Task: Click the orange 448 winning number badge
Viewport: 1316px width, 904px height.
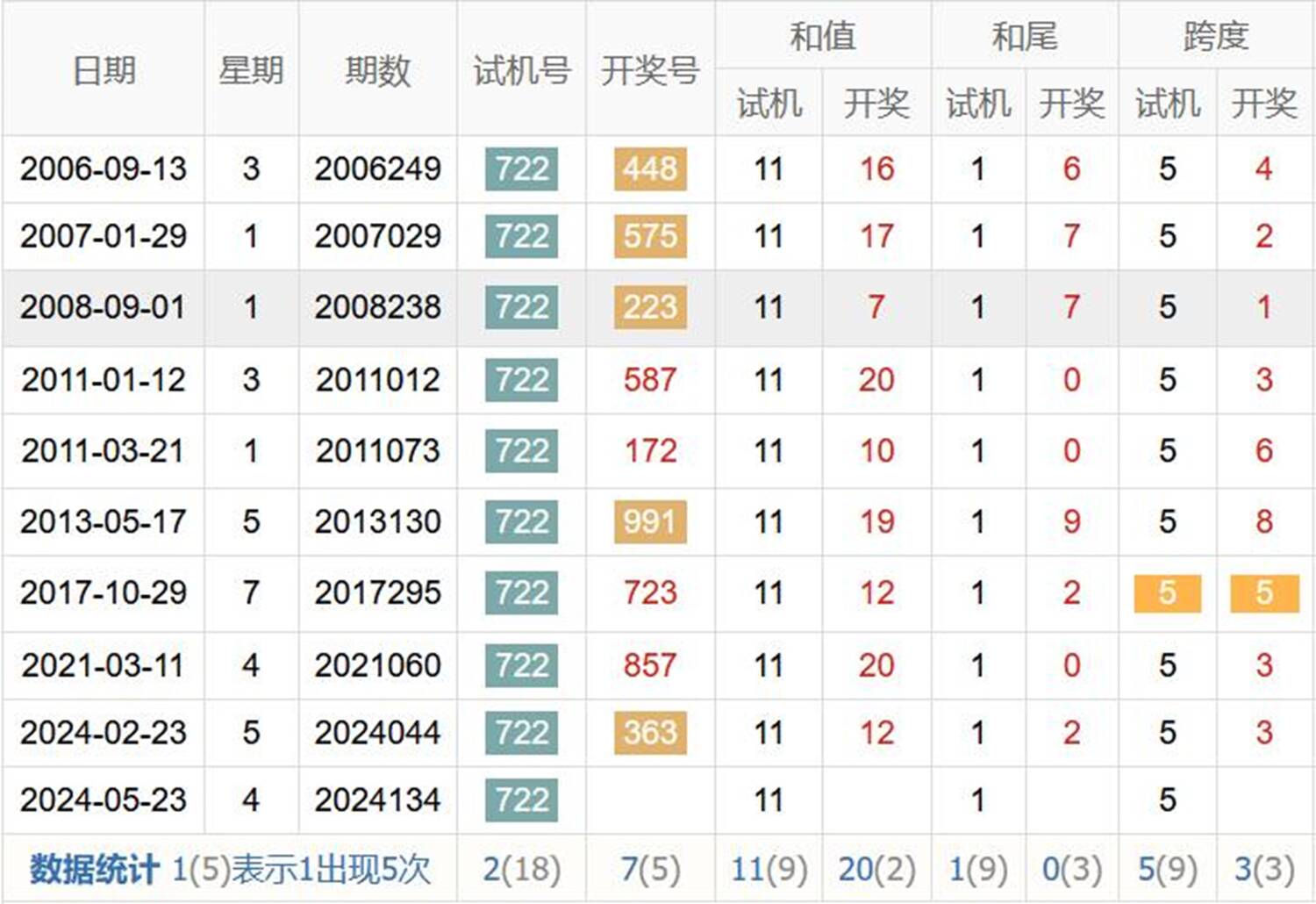Action: (x=650, y=169)
